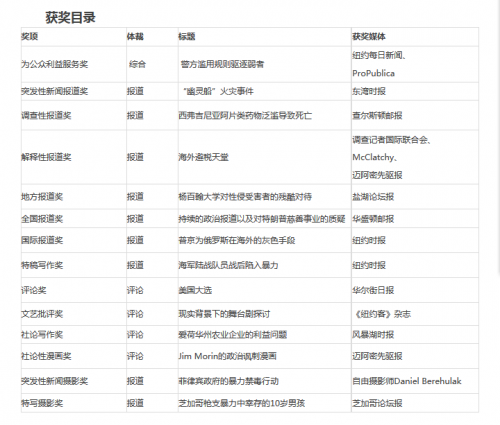This screenshot has height=425, width=500.
Task: Click the 纽约每日新闻 text
Action: coord(377,55)
